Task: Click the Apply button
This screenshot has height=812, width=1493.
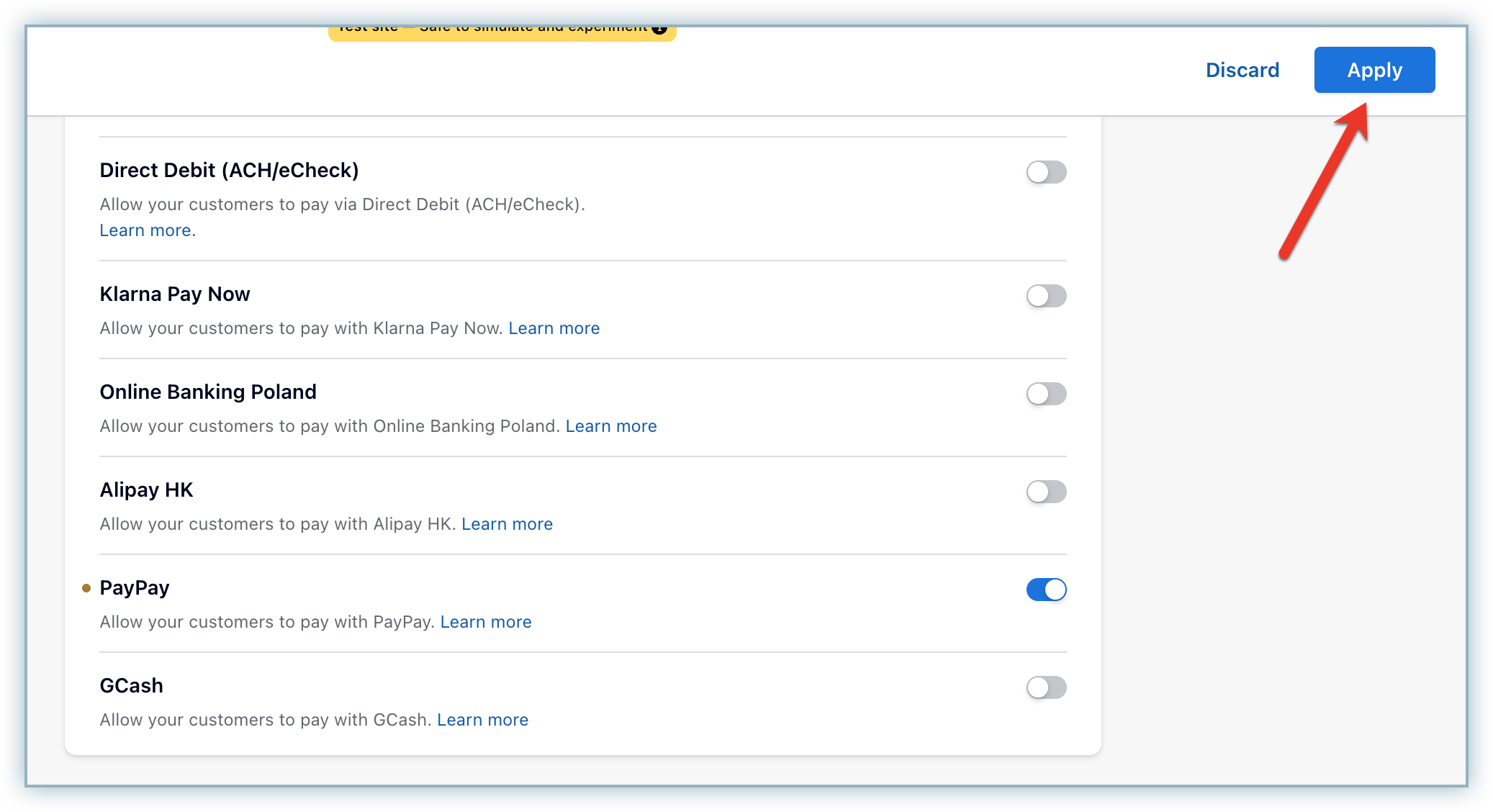Action: click(1374, 70)
